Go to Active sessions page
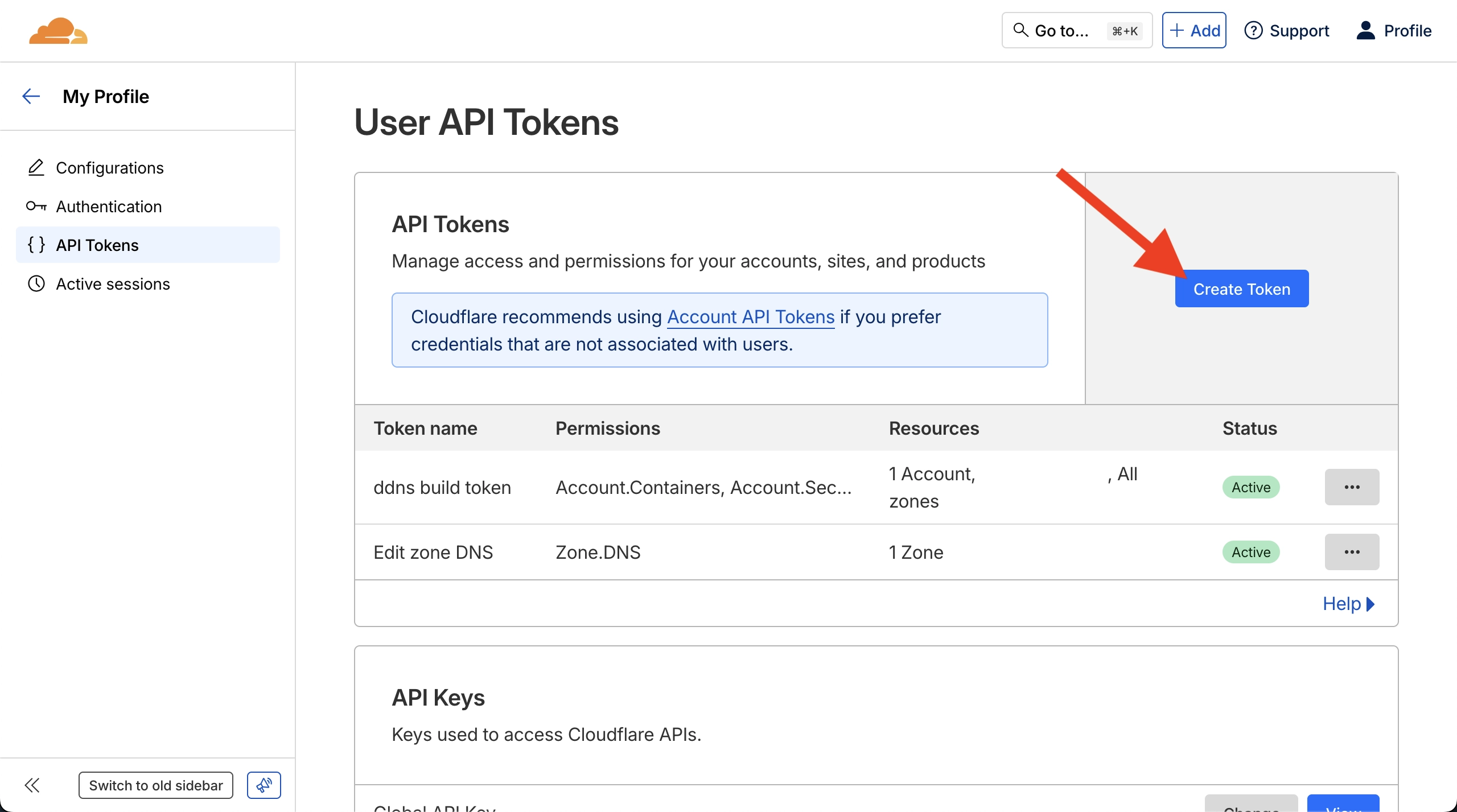The image size is (1457, 812). pyautogui.click(x=113, y=284)
